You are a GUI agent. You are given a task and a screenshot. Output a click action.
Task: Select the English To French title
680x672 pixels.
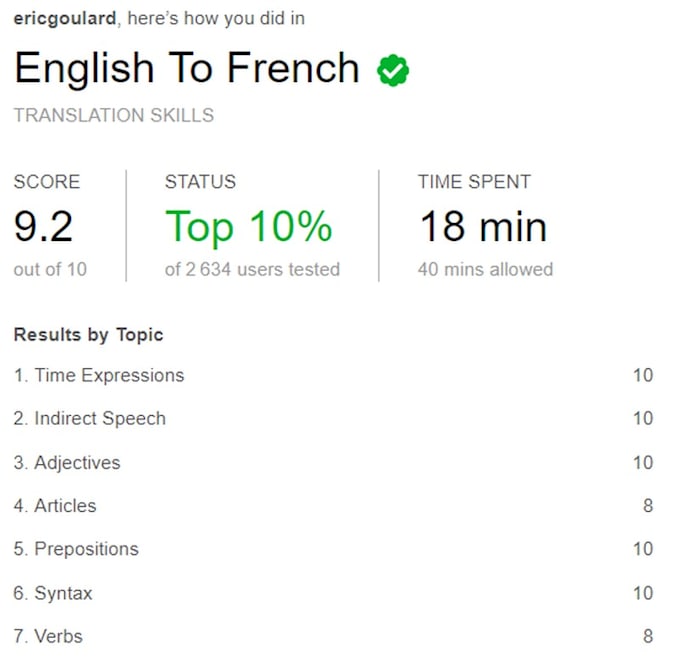pos(187,69)
